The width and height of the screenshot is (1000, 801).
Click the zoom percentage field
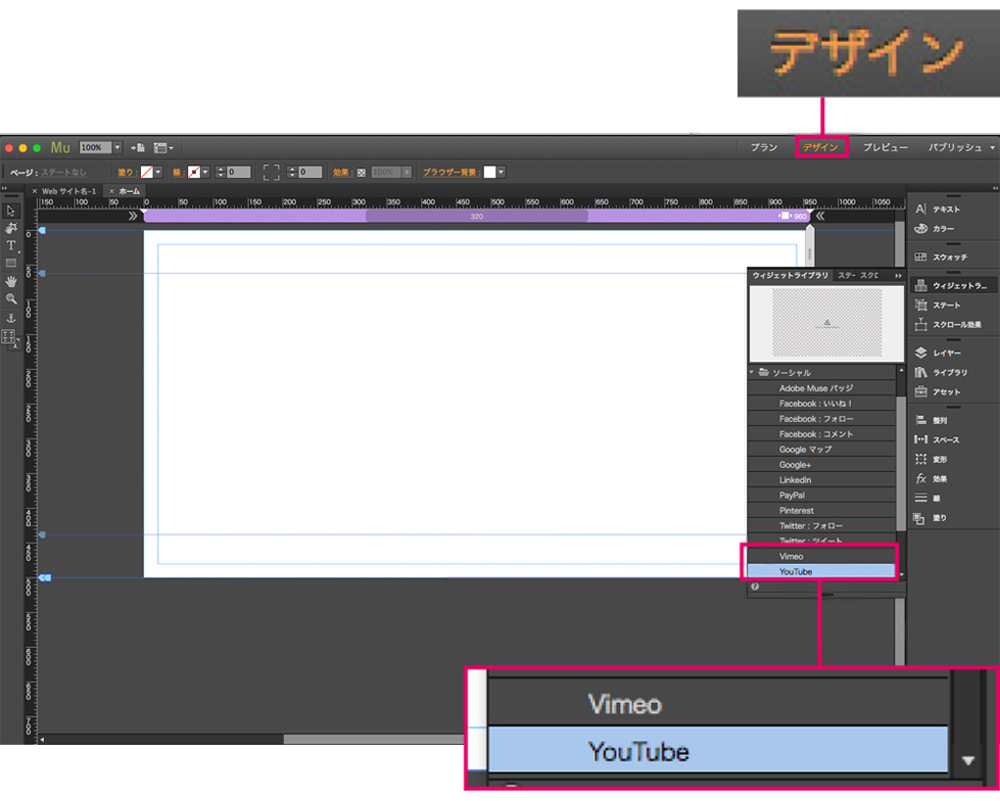pos(96,147)
